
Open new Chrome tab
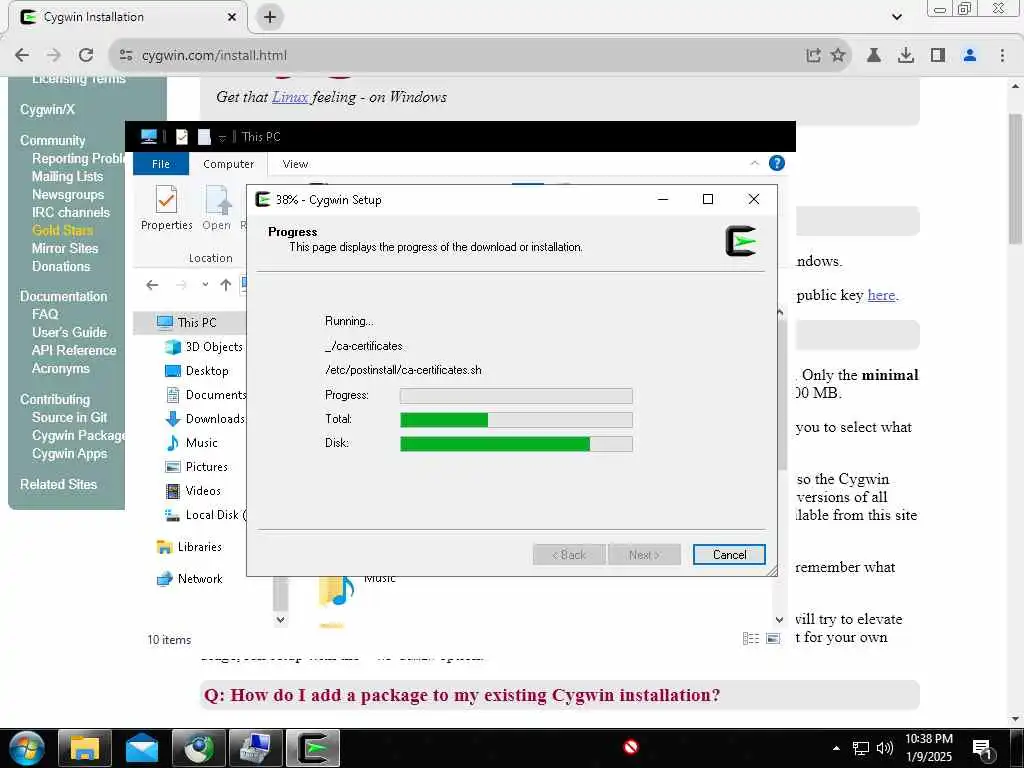pyautogui.click(x=270, y=17)
